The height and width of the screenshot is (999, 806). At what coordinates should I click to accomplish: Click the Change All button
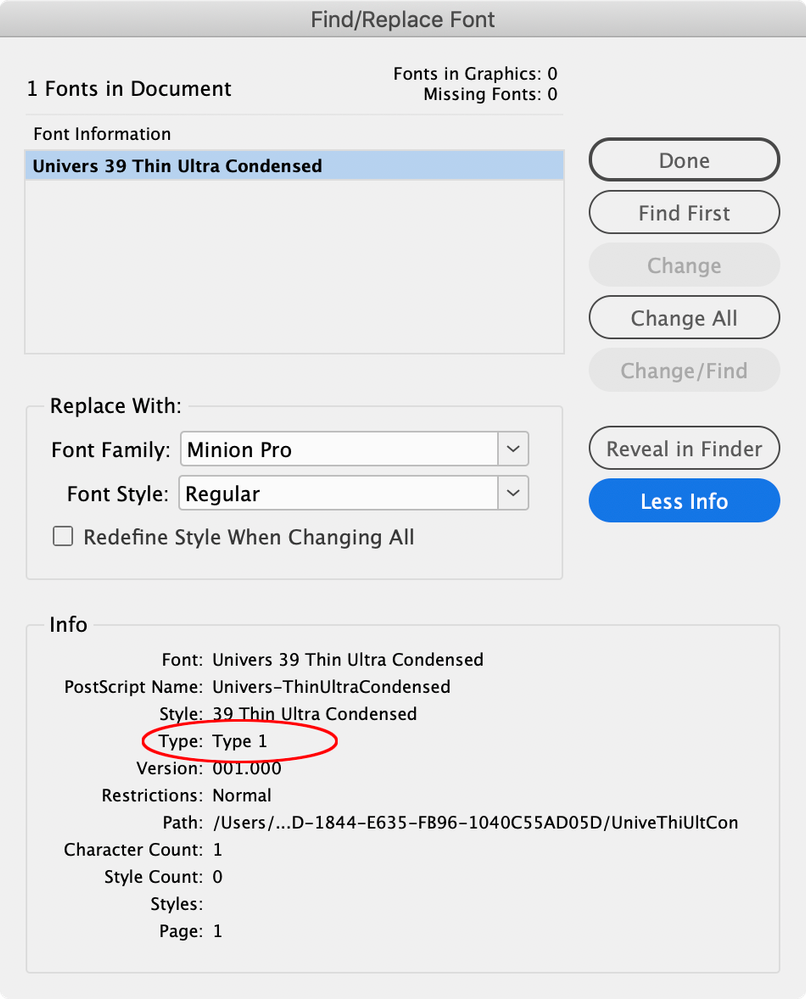(684, 318)
